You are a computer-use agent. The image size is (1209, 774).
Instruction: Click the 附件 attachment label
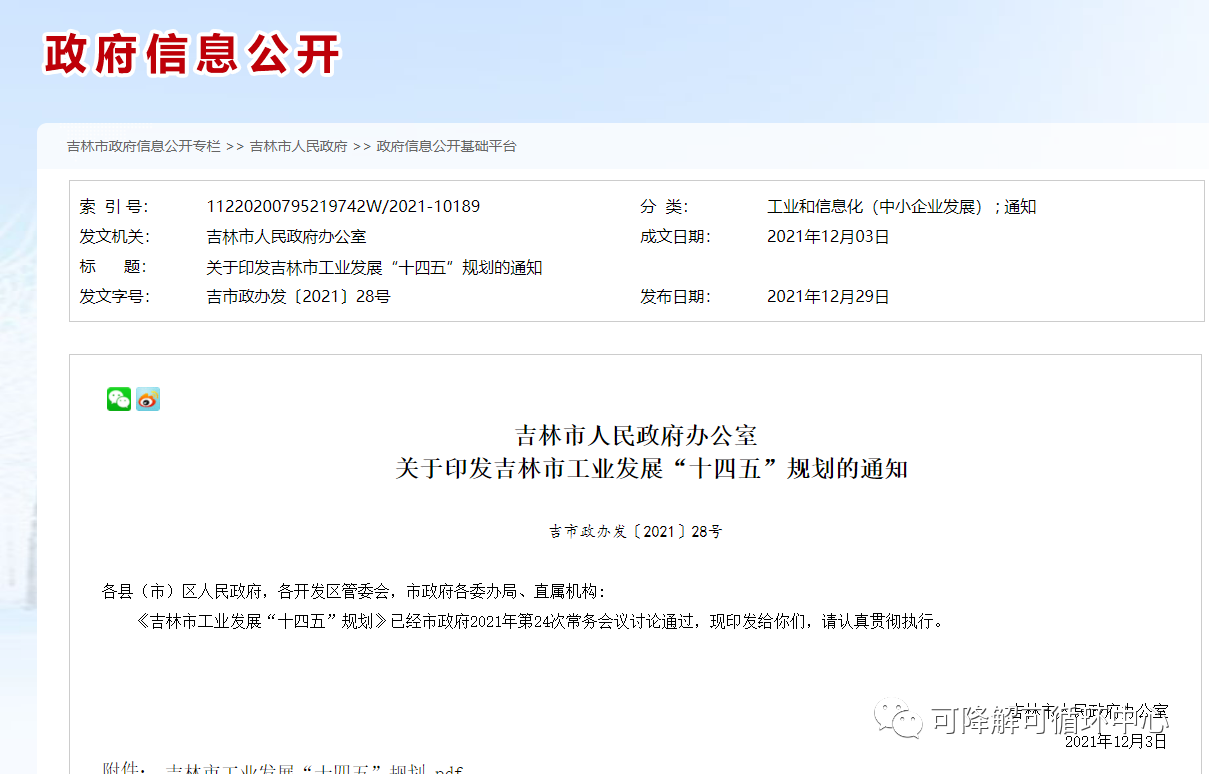point(121,768)
